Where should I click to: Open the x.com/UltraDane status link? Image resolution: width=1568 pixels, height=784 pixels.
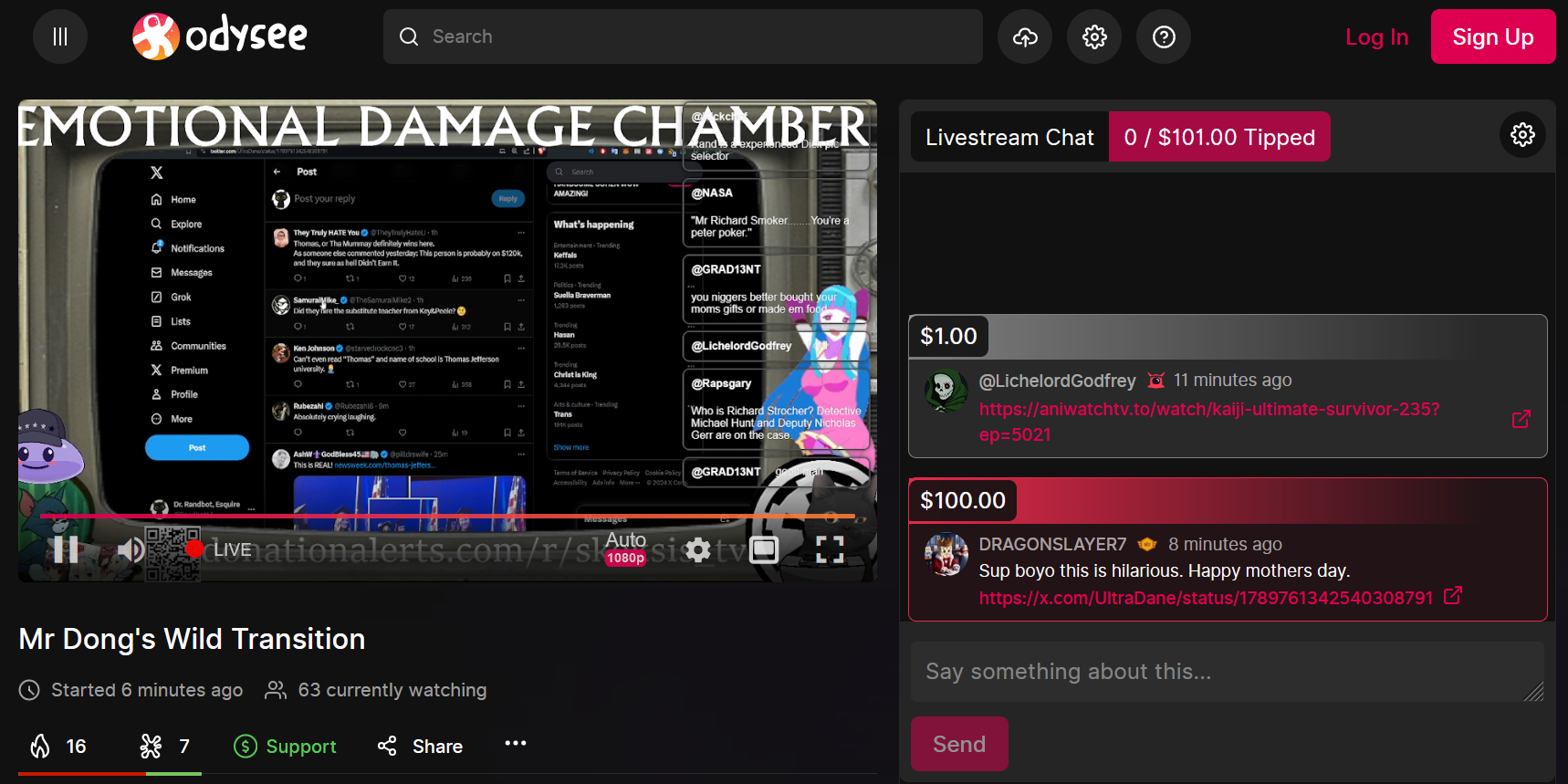(1206, 598)
